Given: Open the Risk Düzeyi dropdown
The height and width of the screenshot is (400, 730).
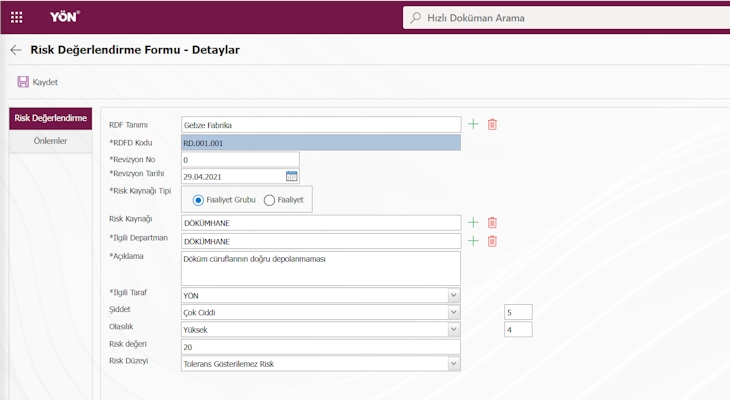Looking at the screenshot, I should click(x=453, y=363).
